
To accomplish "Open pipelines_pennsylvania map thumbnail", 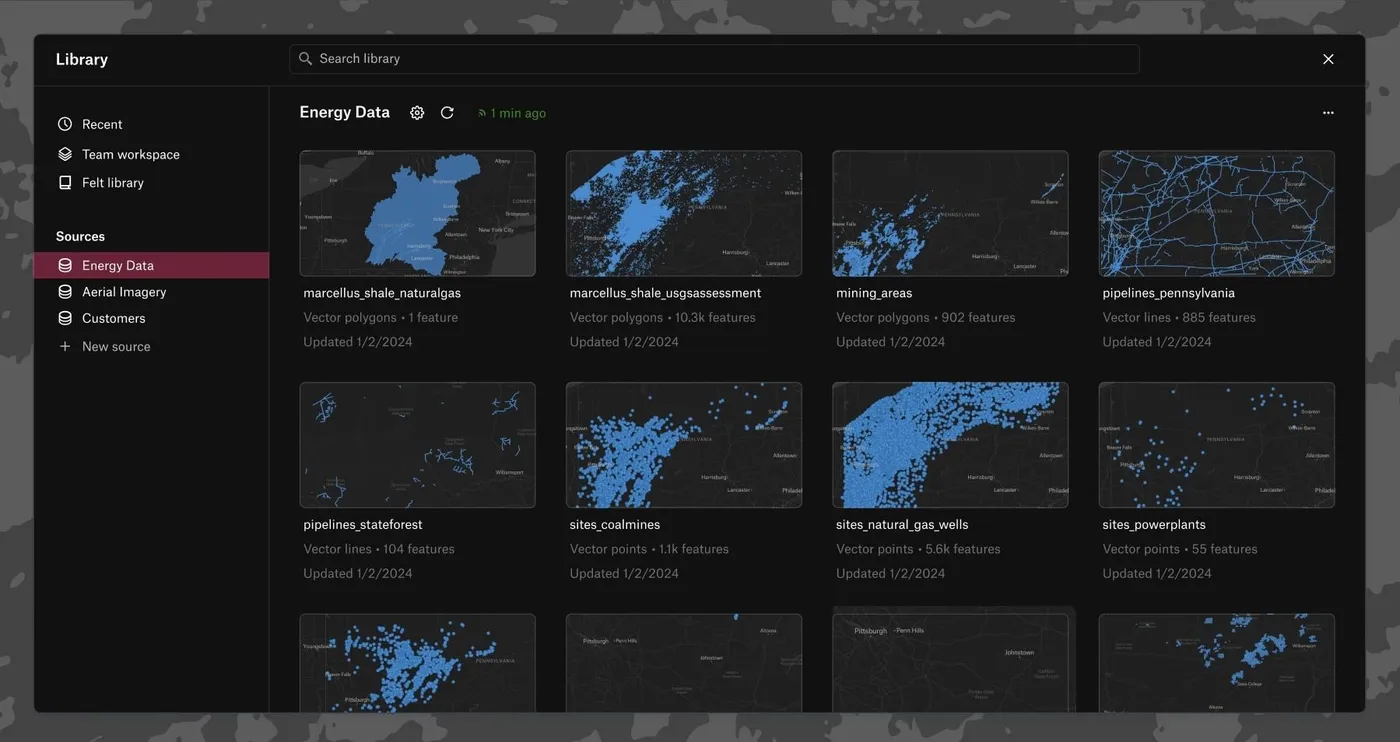I will point(1217,213).
